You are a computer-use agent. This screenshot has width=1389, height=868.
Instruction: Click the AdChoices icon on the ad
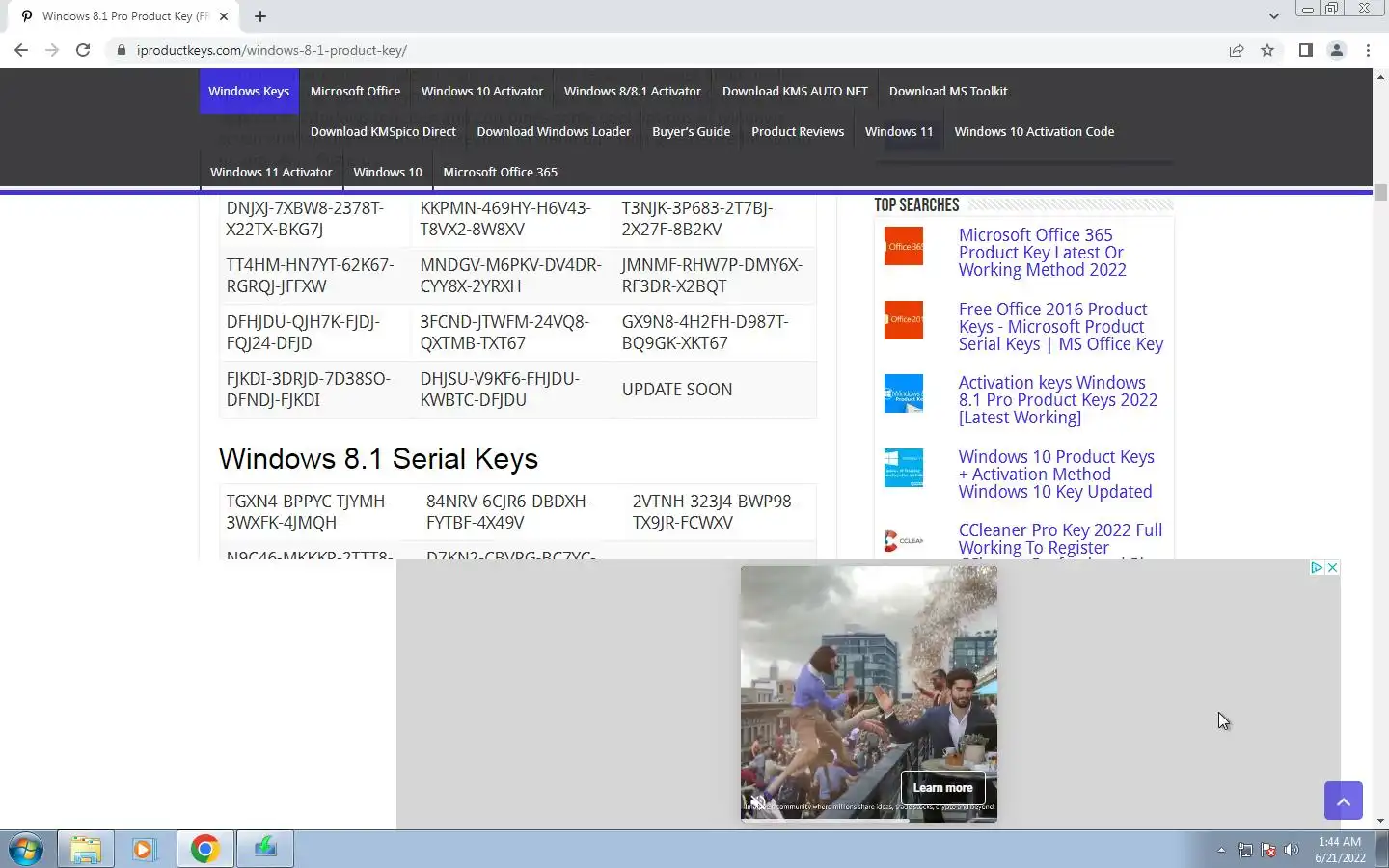click(1317, 567)
